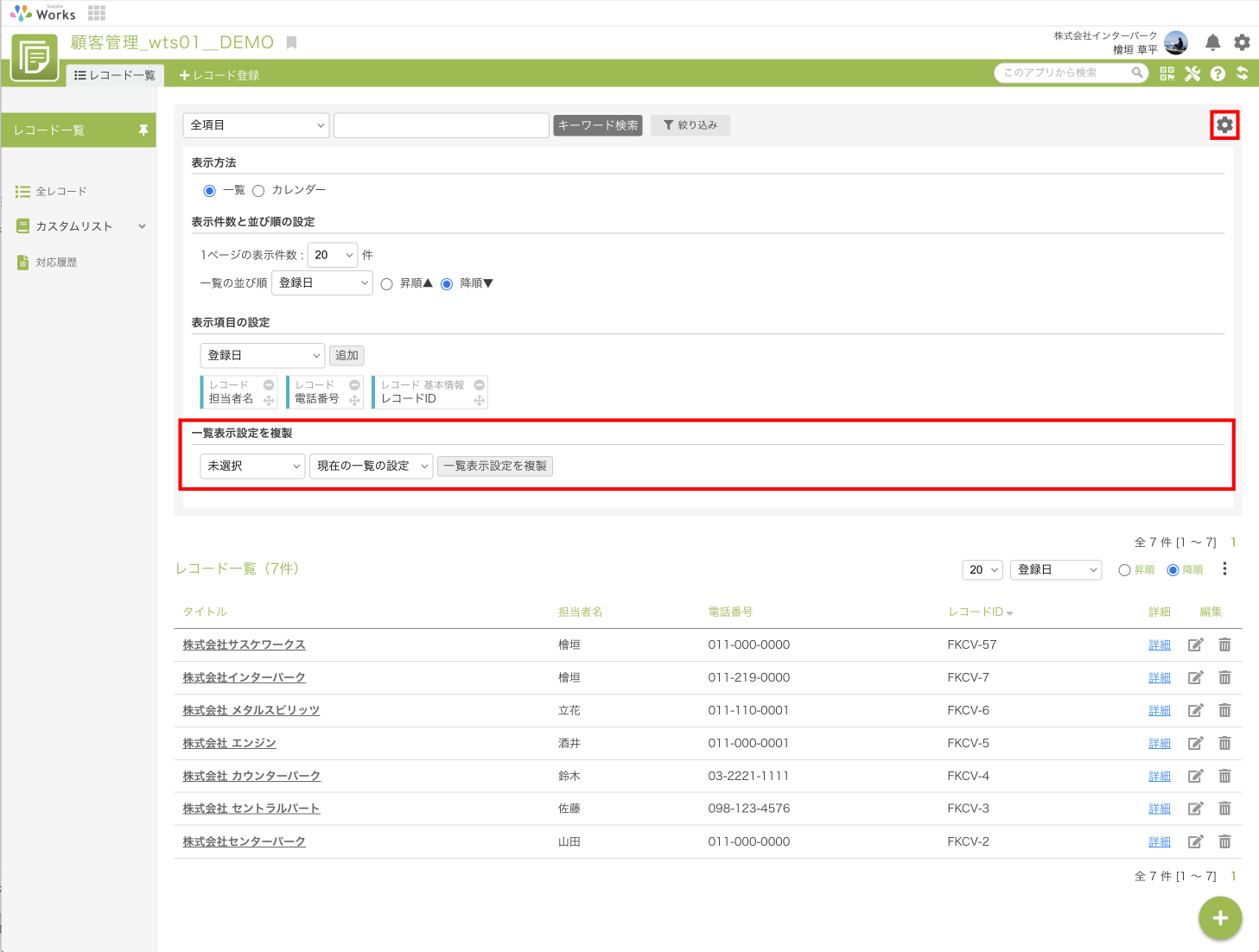Viewport: 1259px width, 952px height.
Task: Open the help question mark icon
Action: [x=1218, y=73]
